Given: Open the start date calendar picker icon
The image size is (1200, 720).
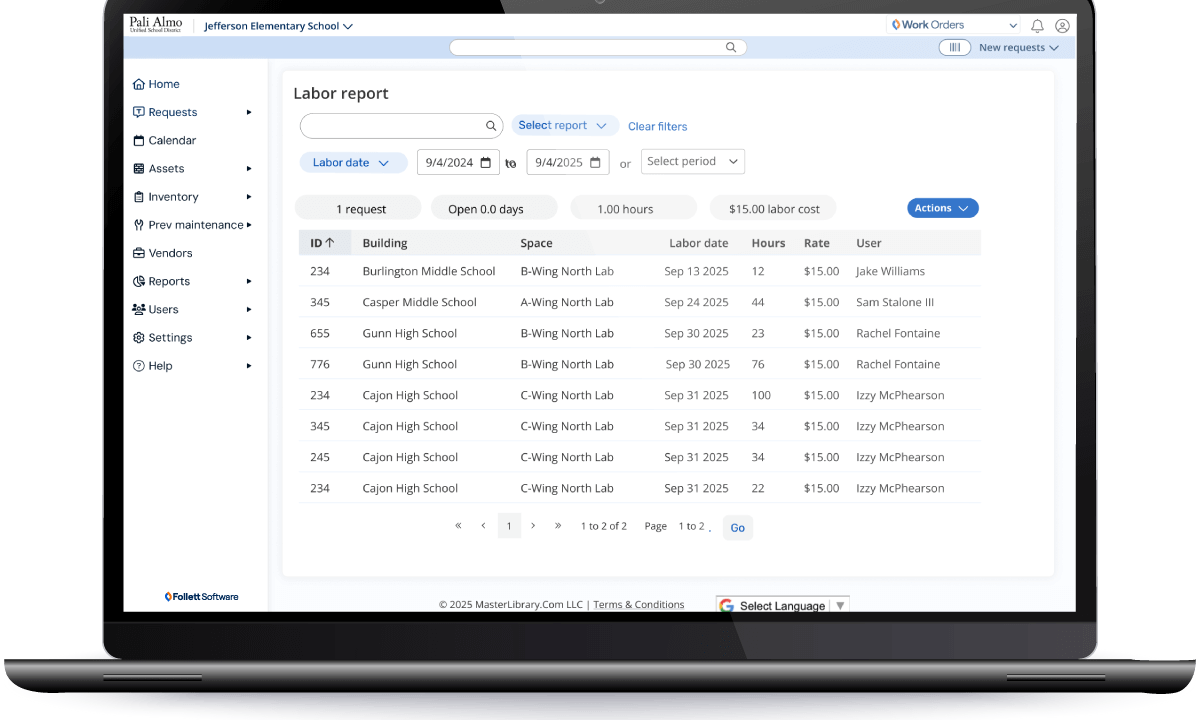Looking at the screenshot, I should 485,162.
